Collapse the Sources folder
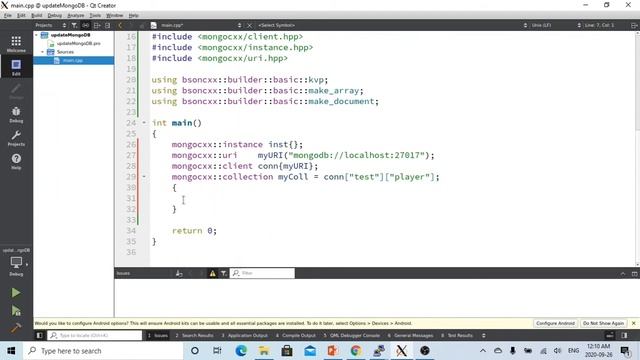640x360 pixels. point(42,52)
